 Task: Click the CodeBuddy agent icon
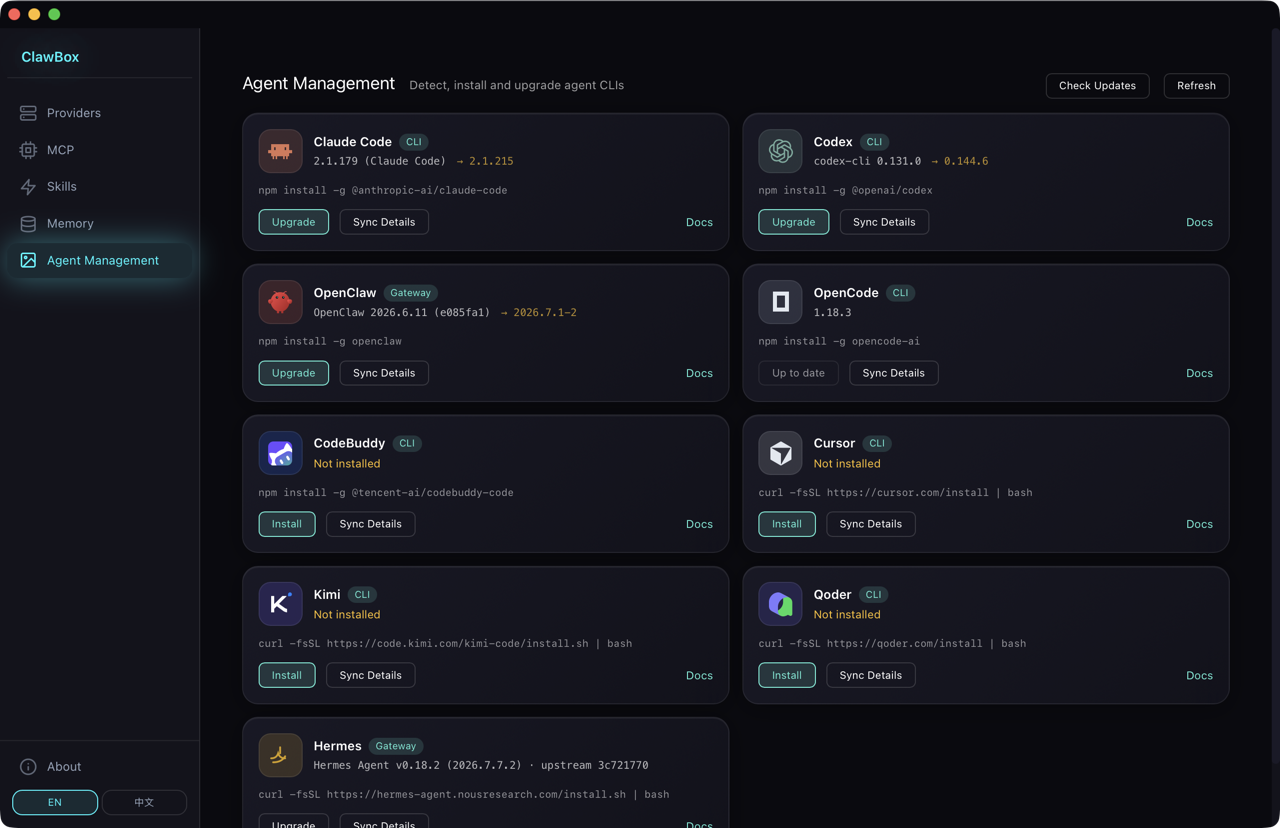point(280,453)
